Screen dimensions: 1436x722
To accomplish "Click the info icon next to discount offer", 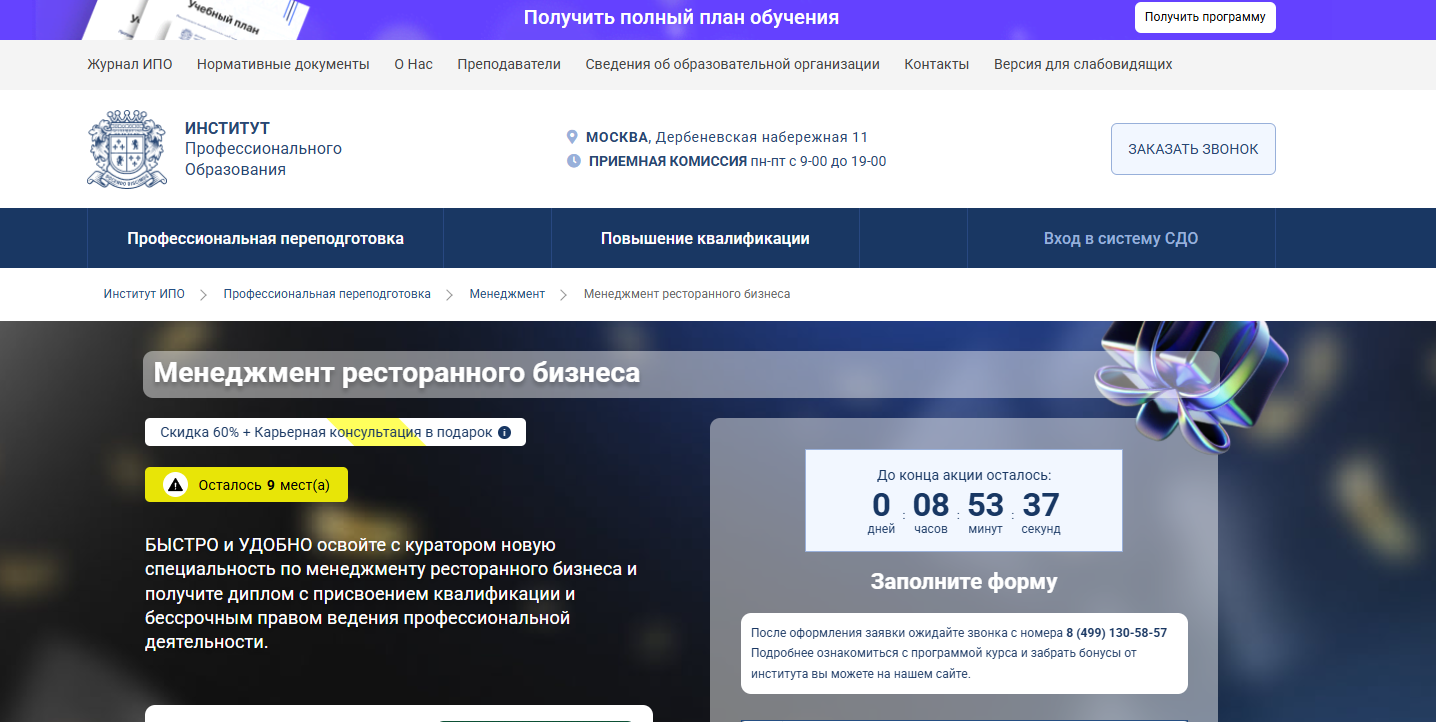I will coord(504,433).
